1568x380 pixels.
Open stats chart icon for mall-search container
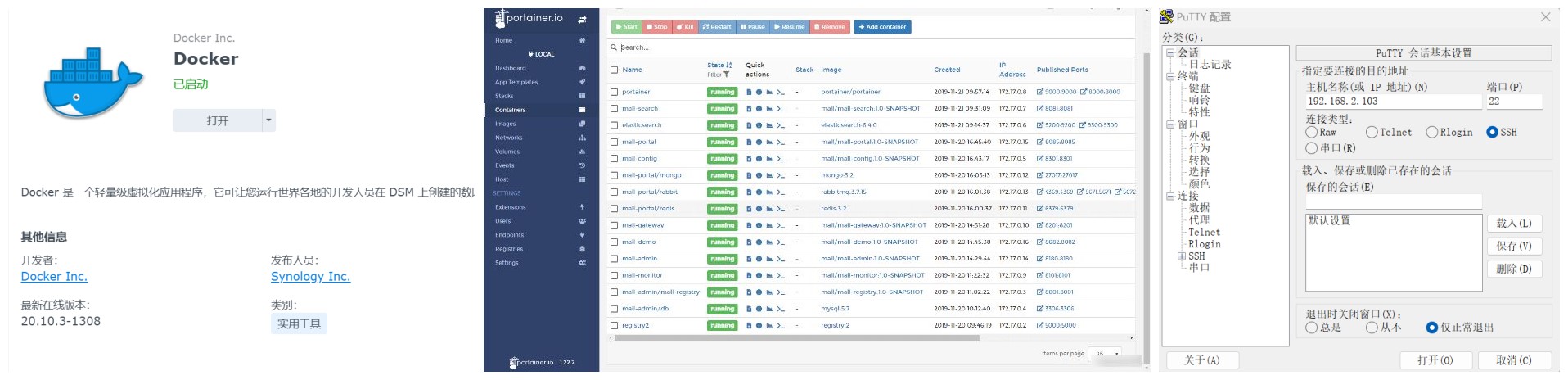pos(769,109)
